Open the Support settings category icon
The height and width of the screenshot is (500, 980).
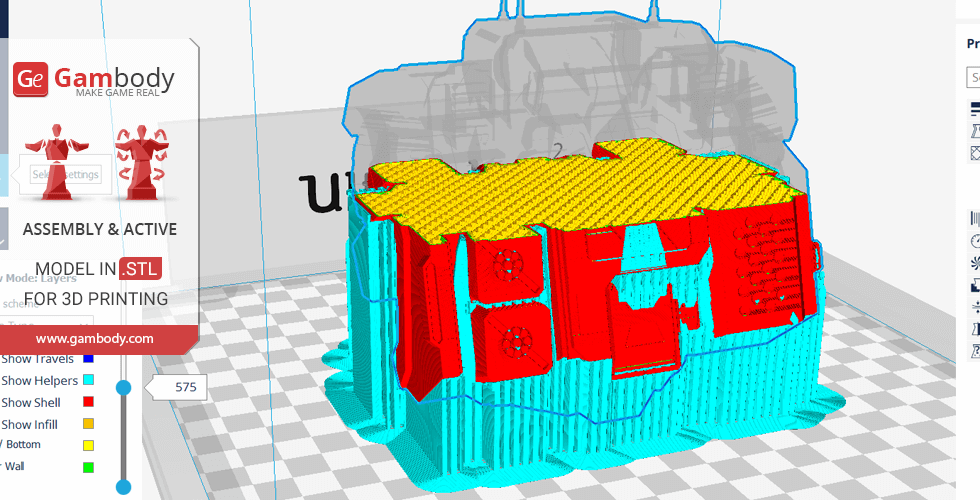tap(975, 284)
